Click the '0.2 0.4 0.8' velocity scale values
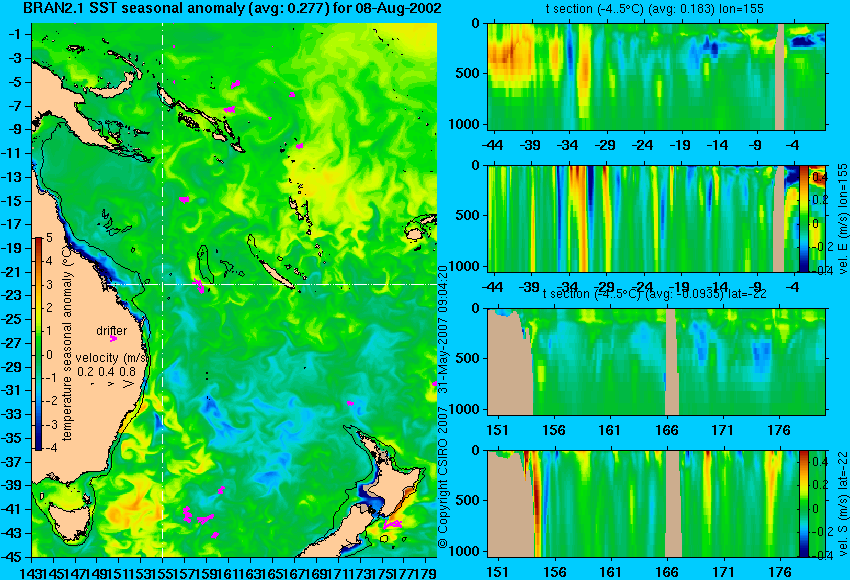 pos(107,372)
